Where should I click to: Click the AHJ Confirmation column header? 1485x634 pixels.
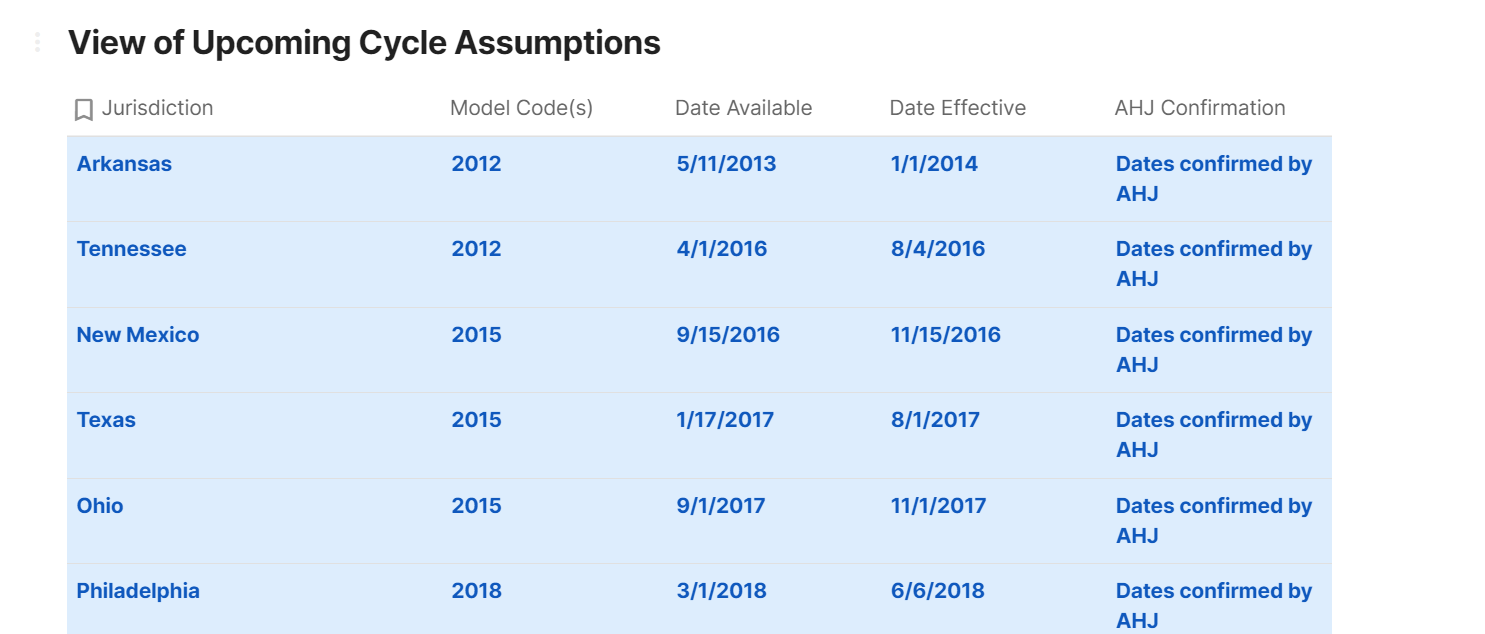pyautogui.click(x=1199, y=108)
